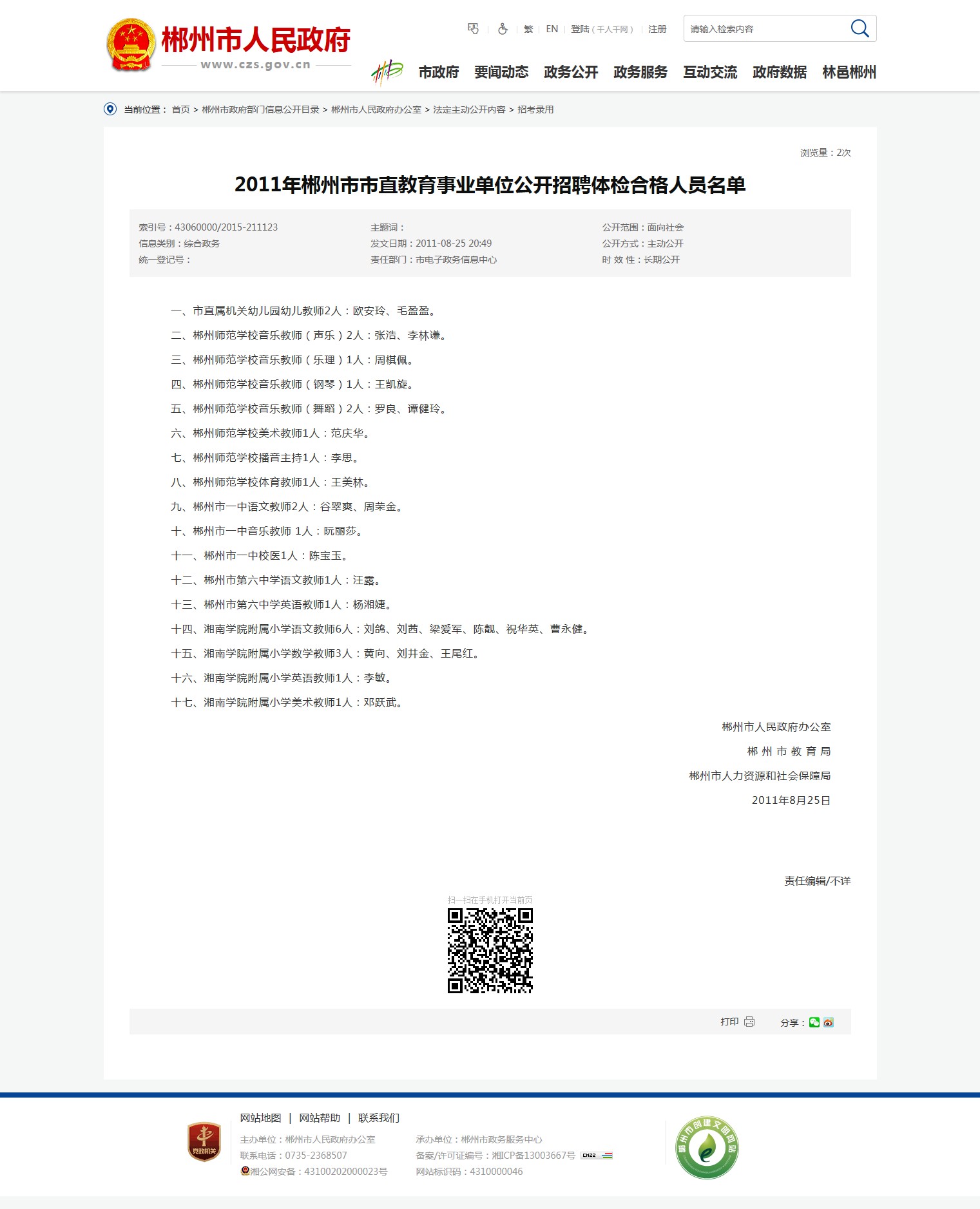Go to the 互动交流 section
The image size is (980, 1209).
click(710, 72)
